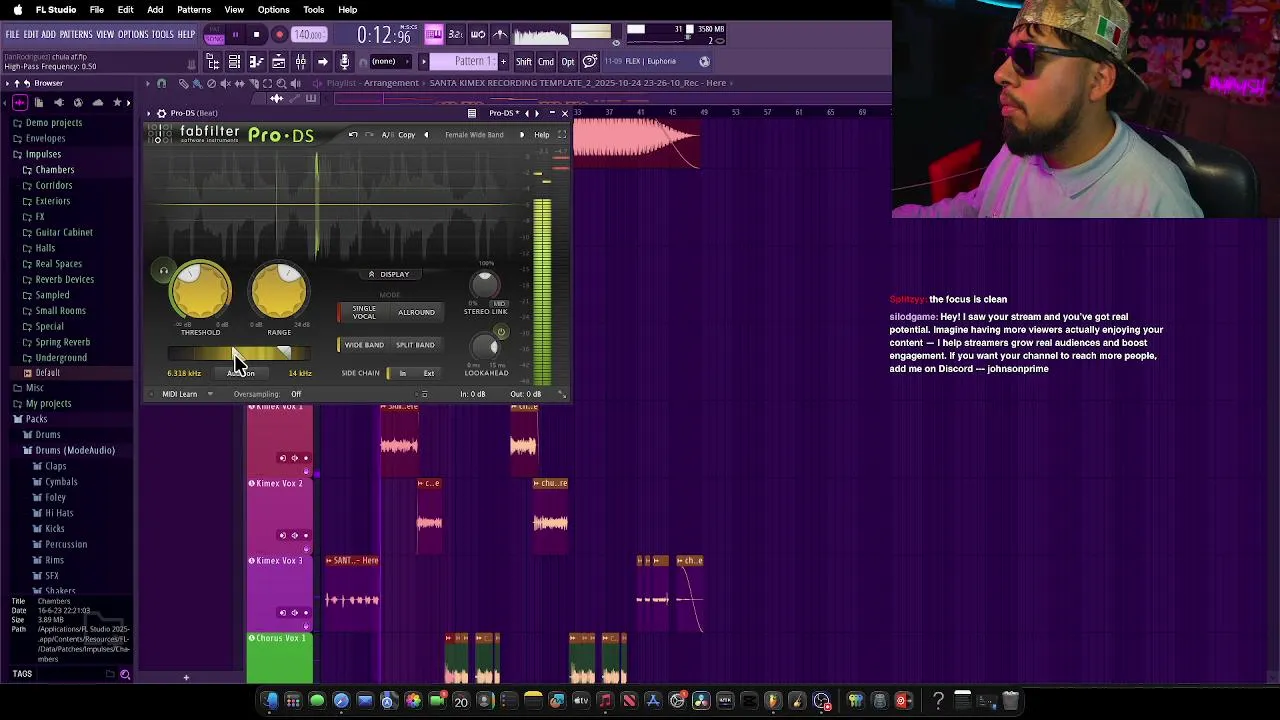Open the Patterns menu in macOS menu bar
The width and height of the screenshot is (1280, 720).
coord(193,10)
